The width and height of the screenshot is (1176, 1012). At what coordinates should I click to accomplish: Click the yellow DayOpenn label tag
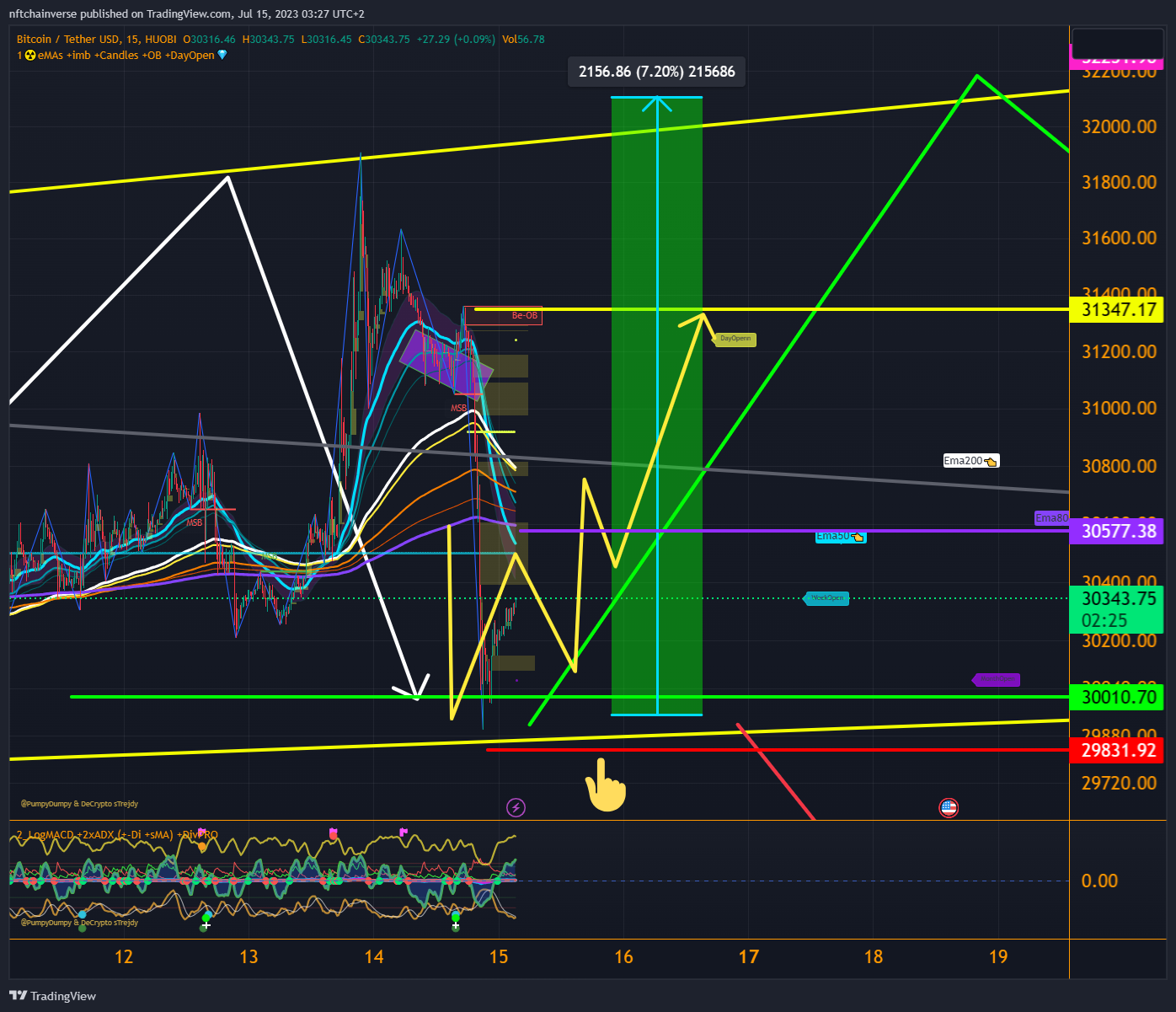[x=735, y=339]
